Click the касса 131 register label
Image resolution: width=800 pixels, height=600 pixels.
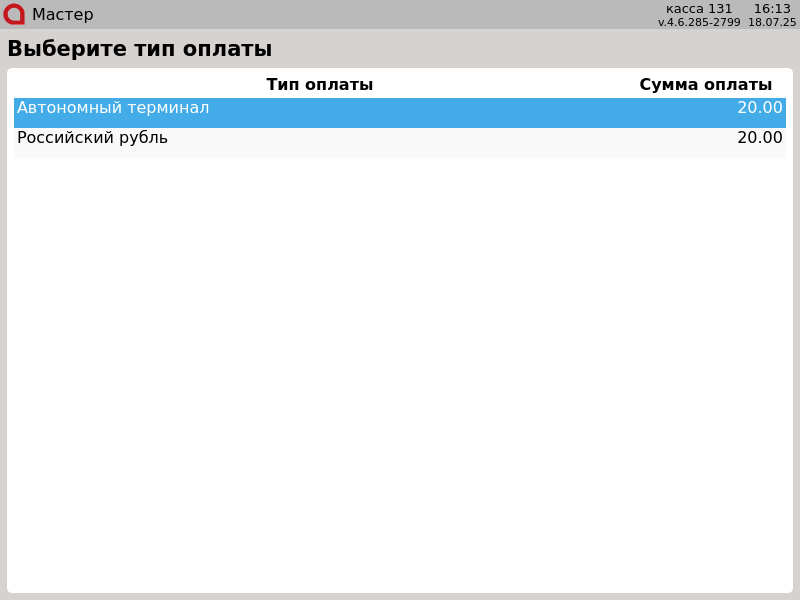pos(699,9)
